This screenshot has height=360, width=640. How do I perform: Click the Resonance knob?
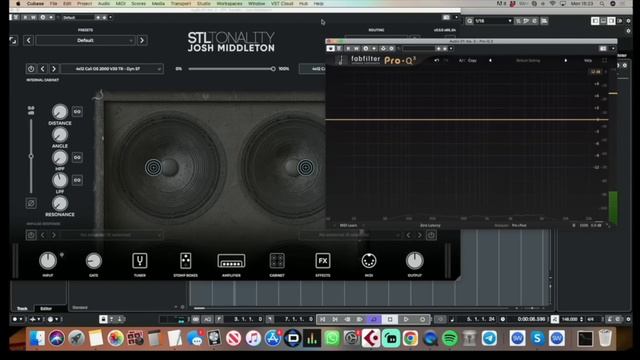(x=60, y=203)
